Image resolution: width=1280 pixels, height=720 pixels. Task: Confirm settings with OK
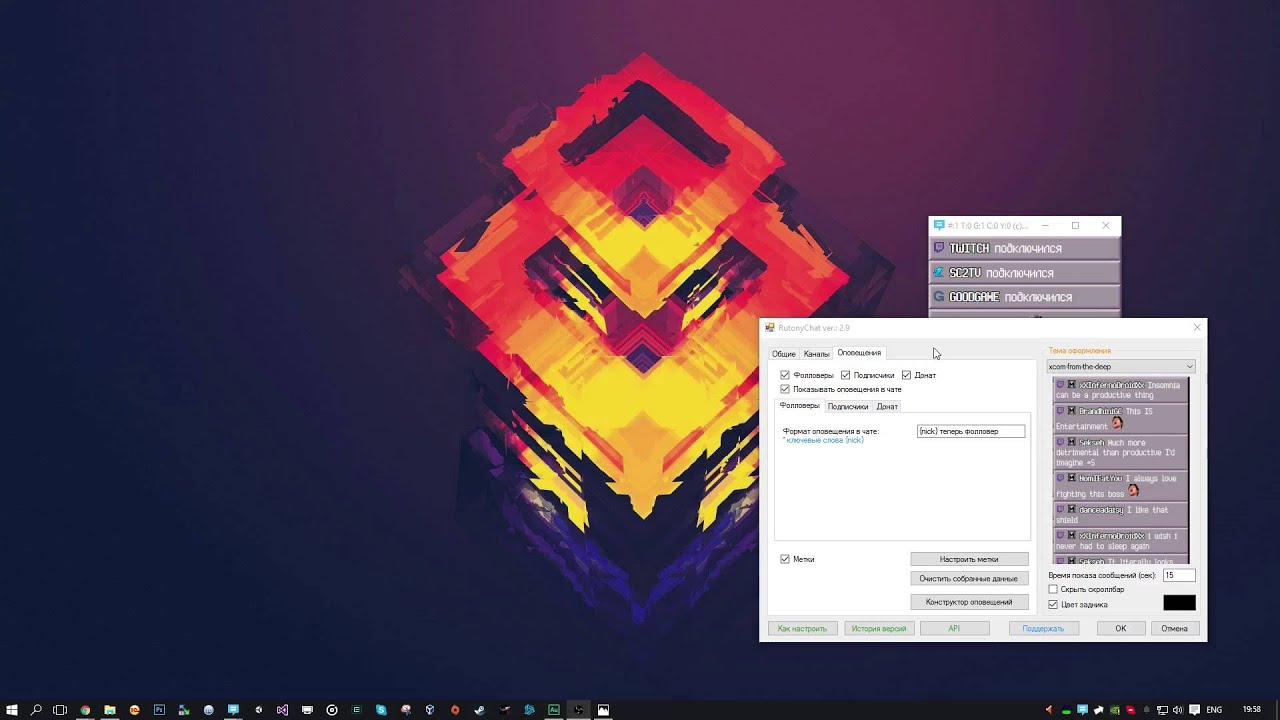tap(1120, 629)
